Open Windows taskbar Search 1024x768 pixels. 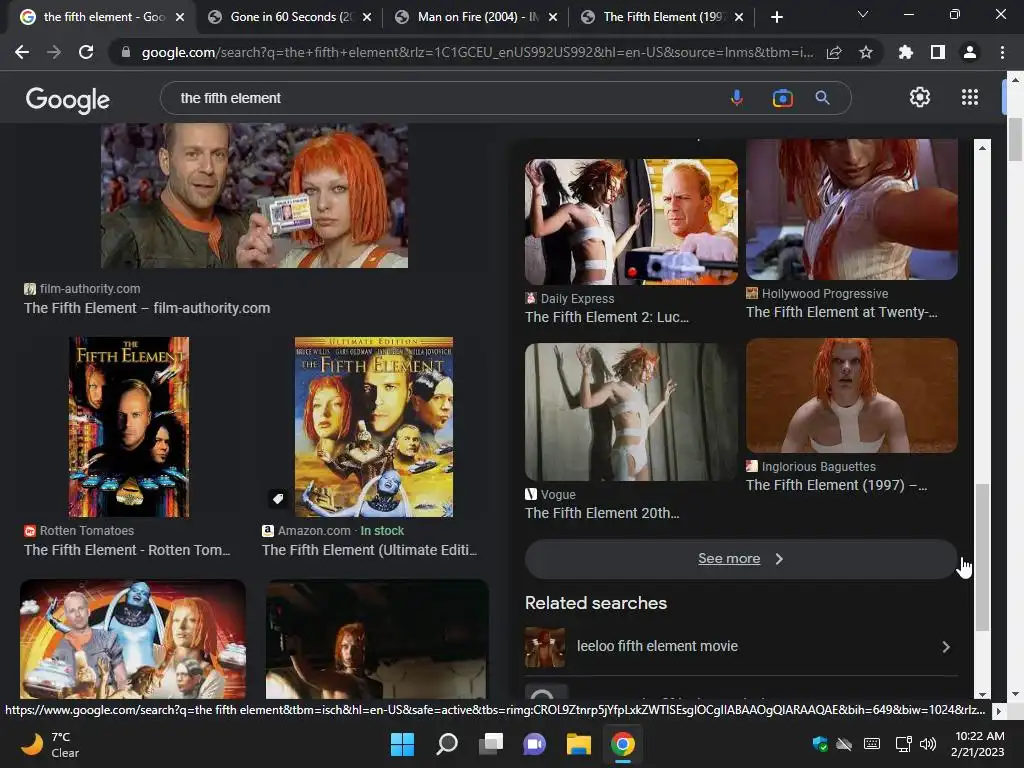[447, 744]
